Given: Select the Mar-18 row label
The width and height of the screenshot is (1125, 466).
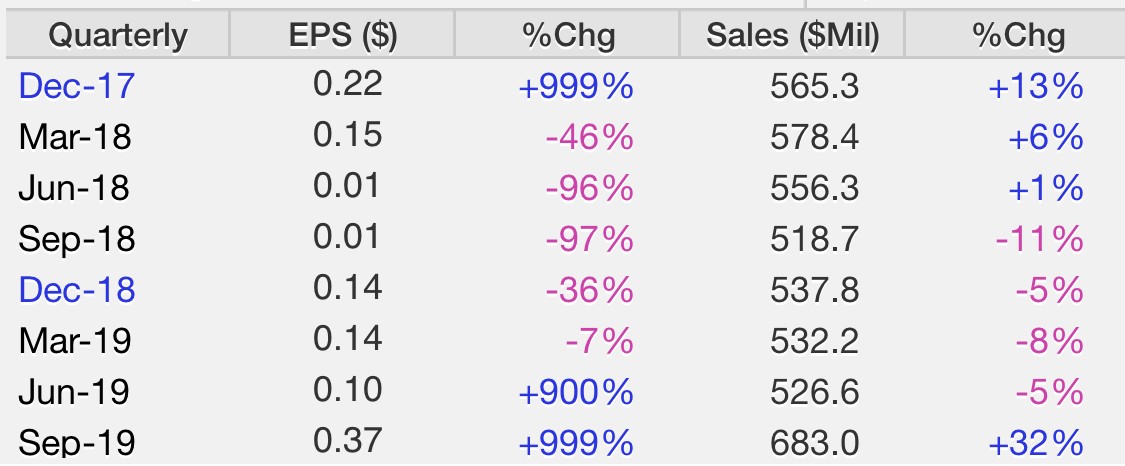Looking at the screenshot, I should click(x=75, y=137).
